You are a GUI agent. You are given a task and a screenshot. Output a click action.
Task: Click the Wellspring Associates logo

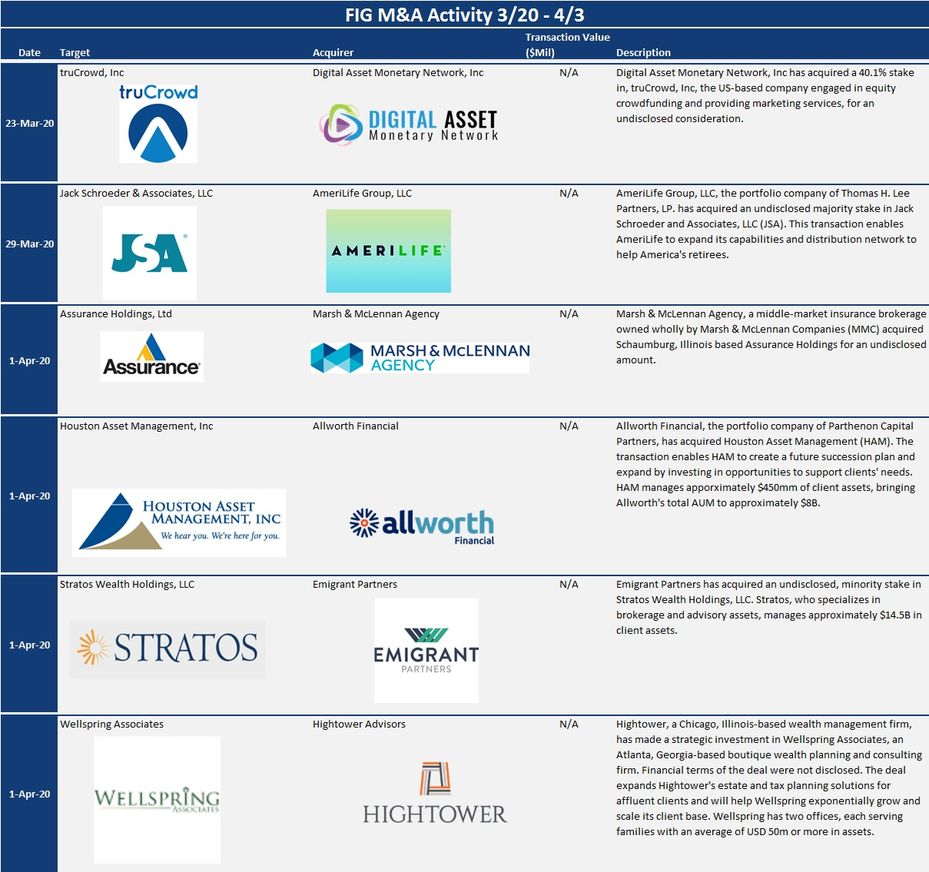(157, 800)
